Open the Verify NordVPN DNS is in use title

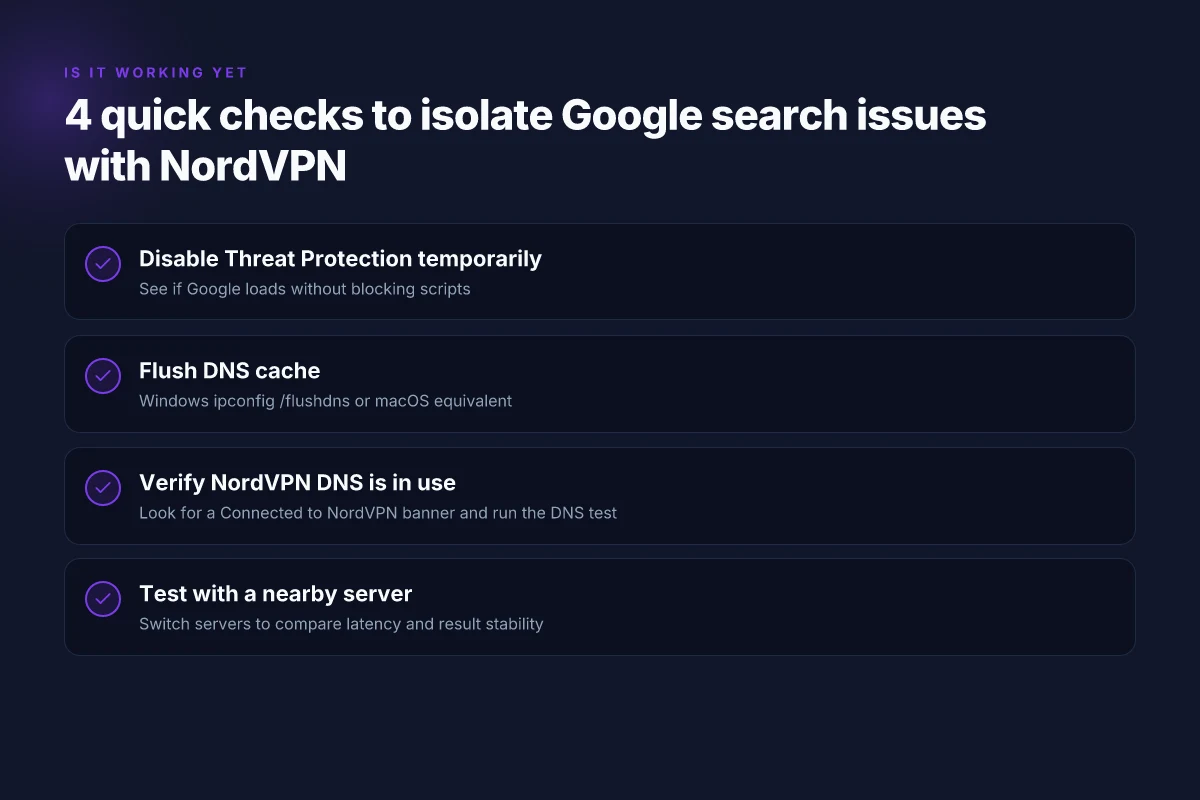[297, 483]
